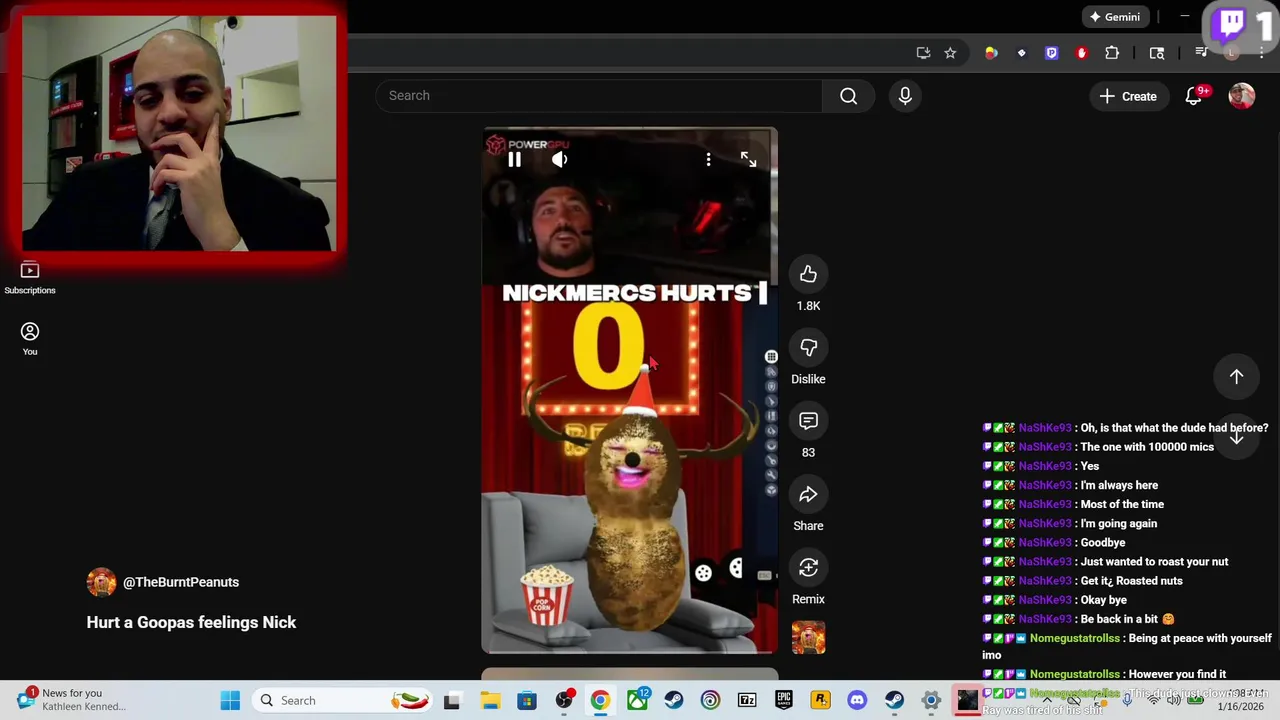This screenshot has width=1280, height=720.
Task: Open Discord from the taskbar
Action: [857, 700]
